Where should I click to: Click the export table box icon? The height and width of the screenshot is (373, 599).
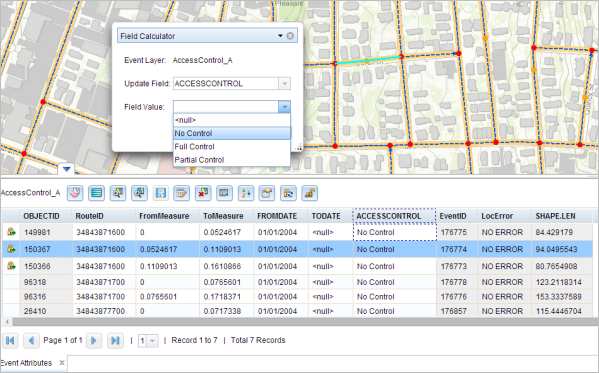[267, 193]
